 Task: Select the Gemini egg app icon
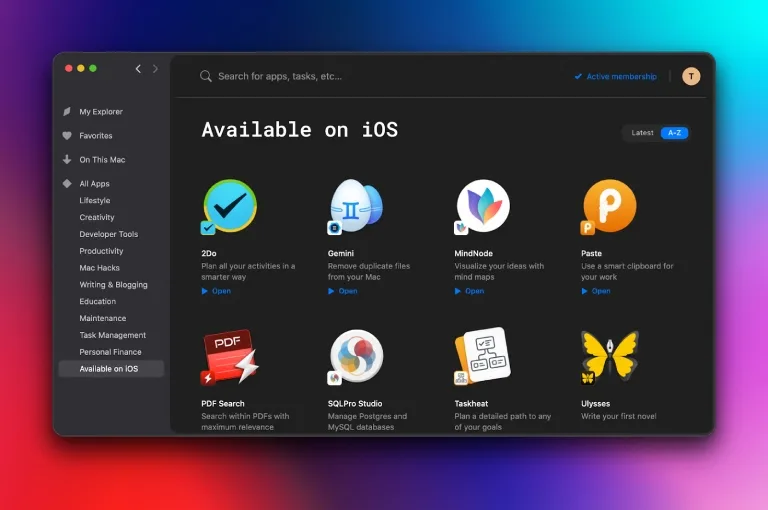(x=356, y=206)
